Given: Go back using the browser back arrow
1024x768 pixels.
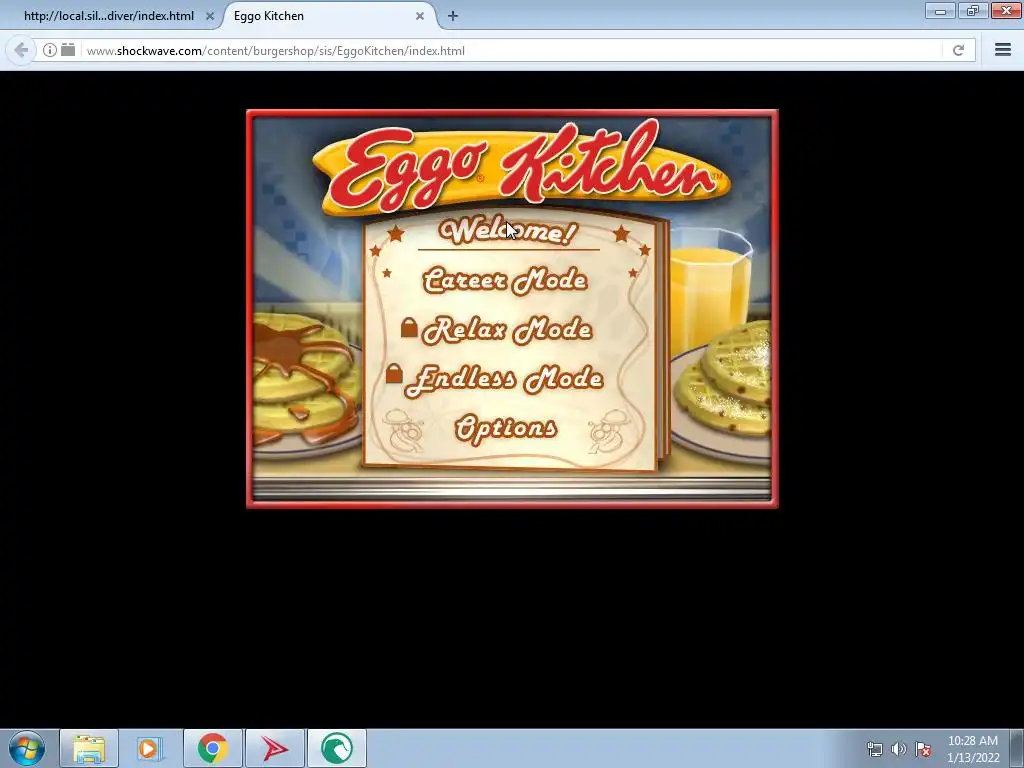Looking at the screenshot, I should (21, 50).
